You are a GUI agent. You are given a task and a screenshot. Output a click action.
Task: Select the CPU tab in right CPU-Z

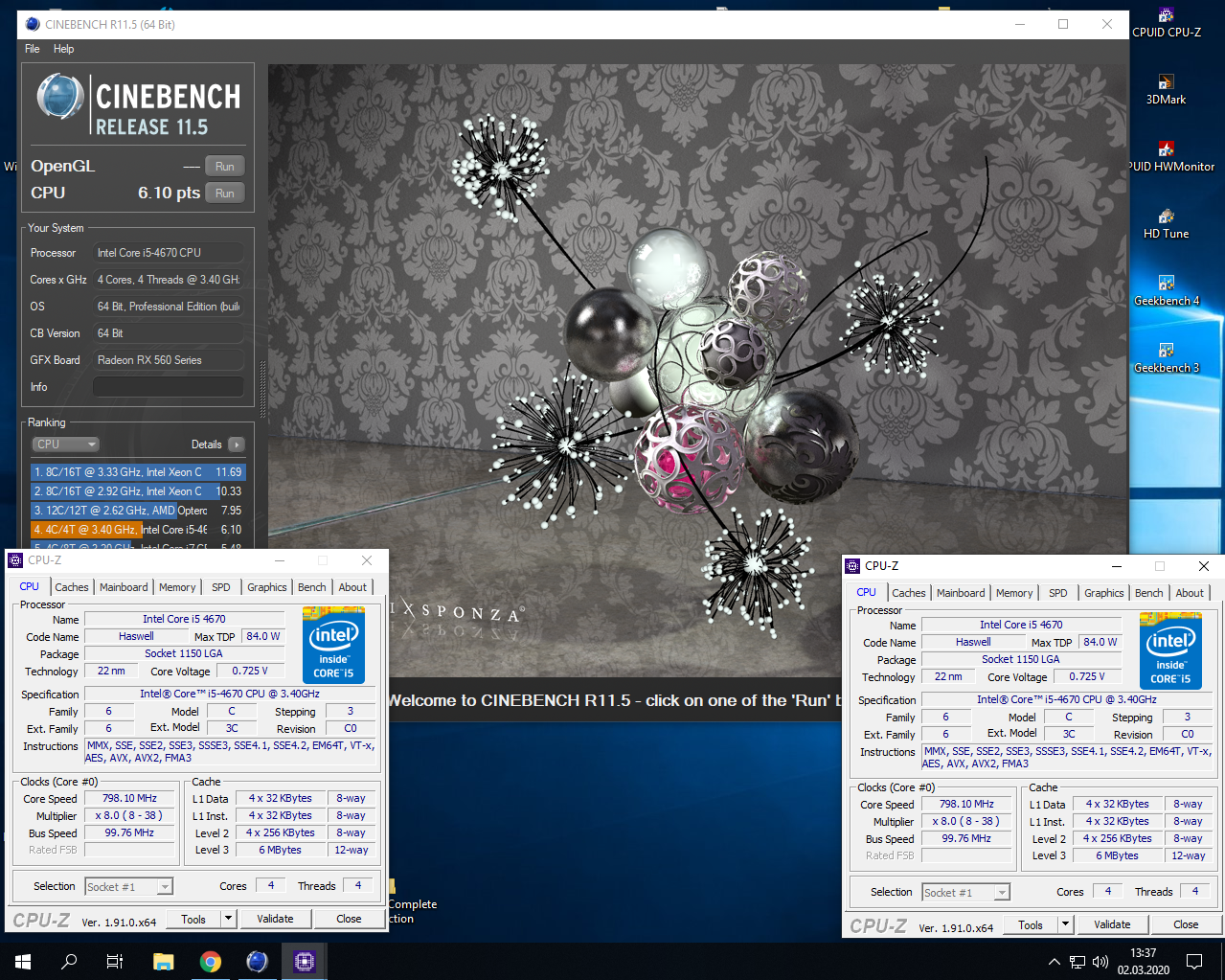[866, 592]
